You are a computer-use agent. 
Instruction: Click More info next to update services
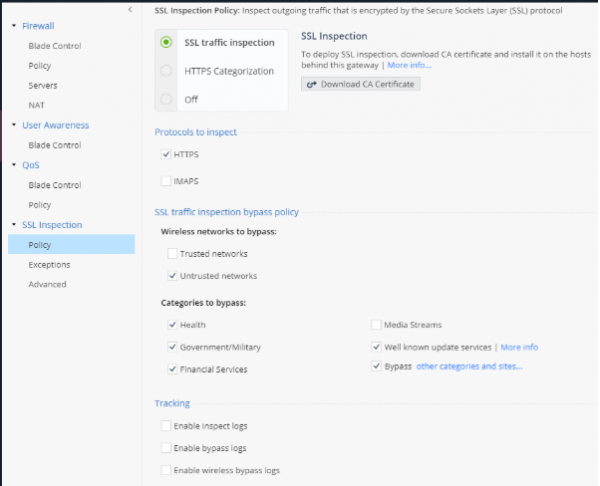point(519,347)
